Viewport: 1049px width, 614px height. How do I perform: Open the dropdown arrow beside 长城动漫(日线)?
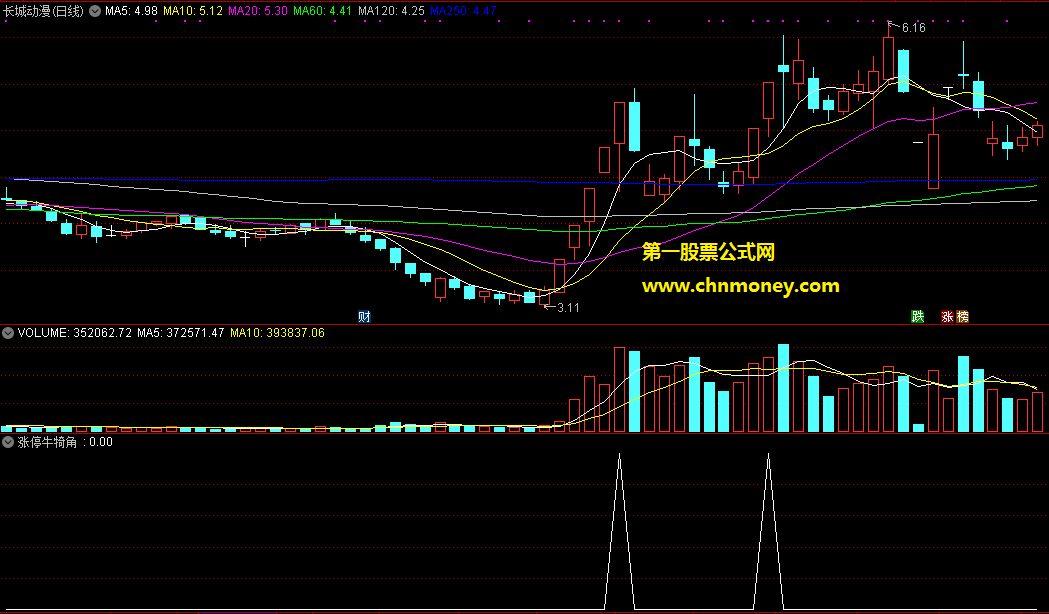coord(95,11)
